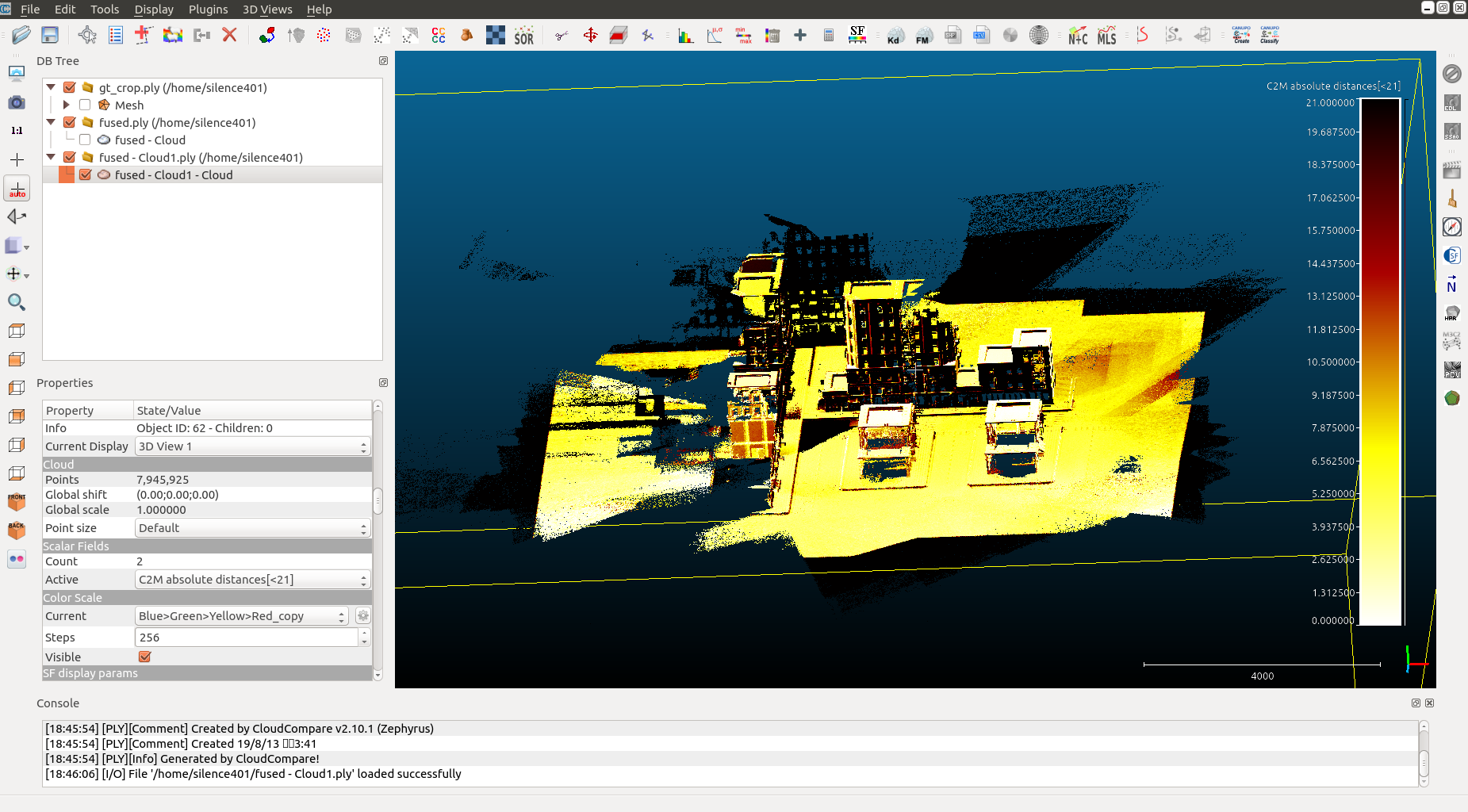Screen dimensions: 1468x812
Task: Click the Steps value field showing 256
Action: (246, 638)
